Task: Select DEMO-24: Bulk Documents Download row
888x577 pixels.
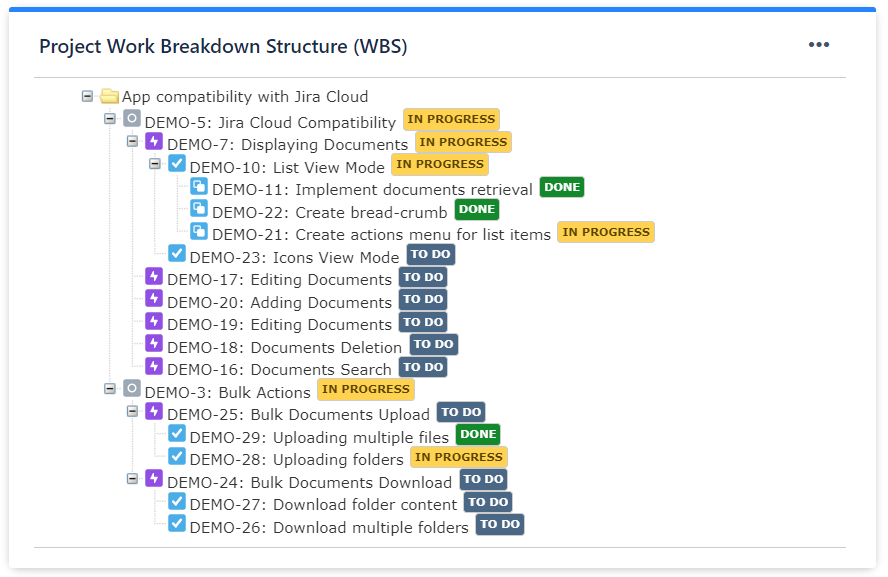Action: point(309,482)
